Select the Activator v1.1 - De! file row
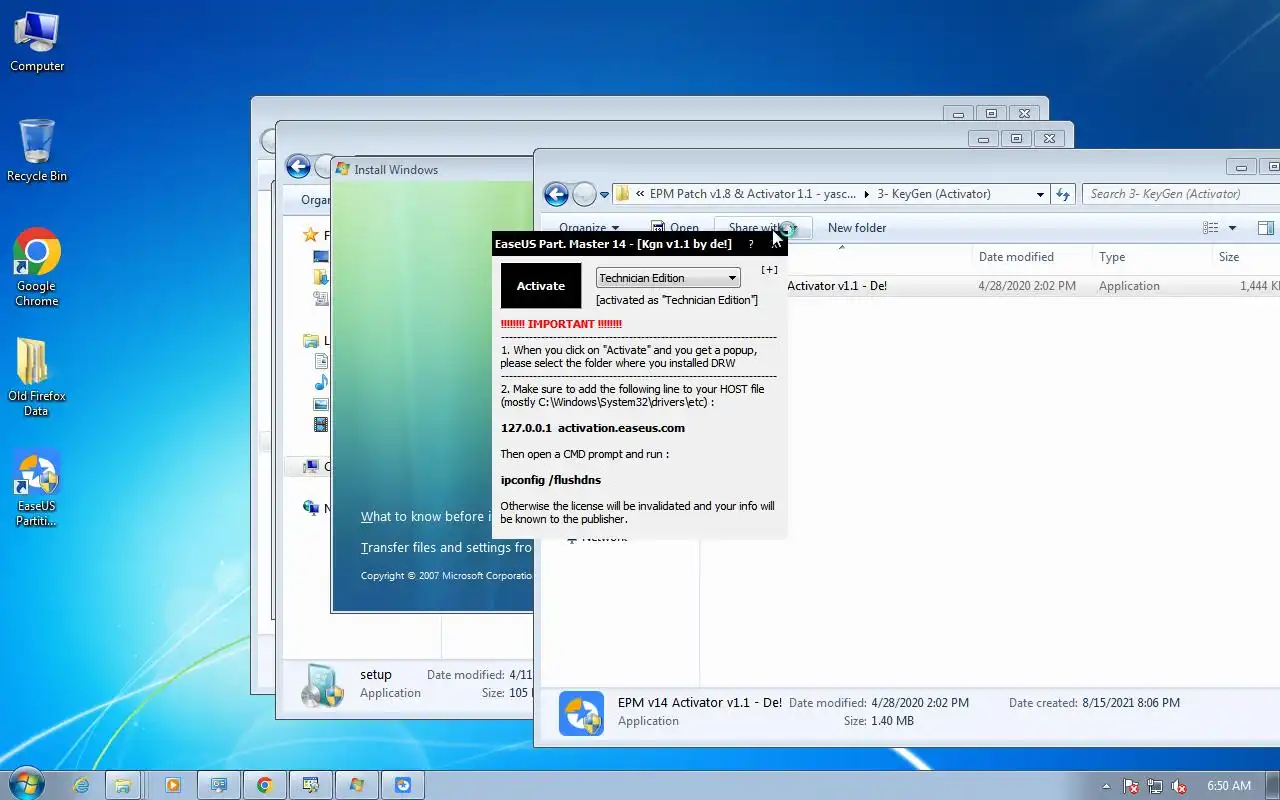 [x=1033, y=286]
